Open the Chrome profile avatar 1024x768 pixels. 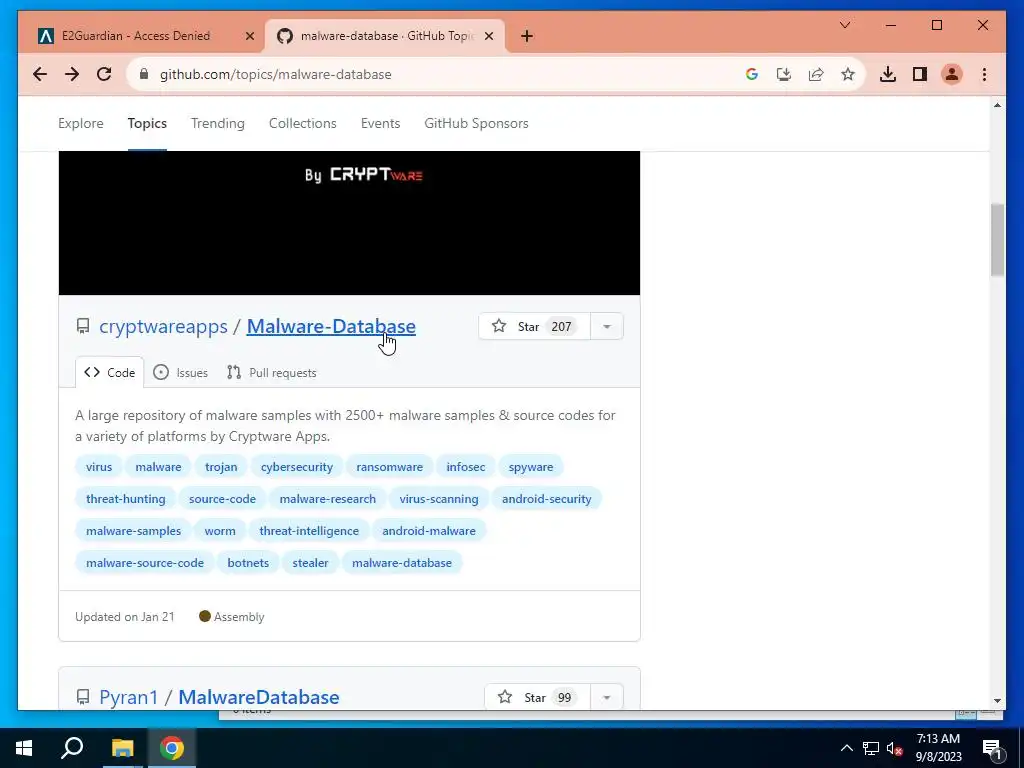[x=952, y=74]
